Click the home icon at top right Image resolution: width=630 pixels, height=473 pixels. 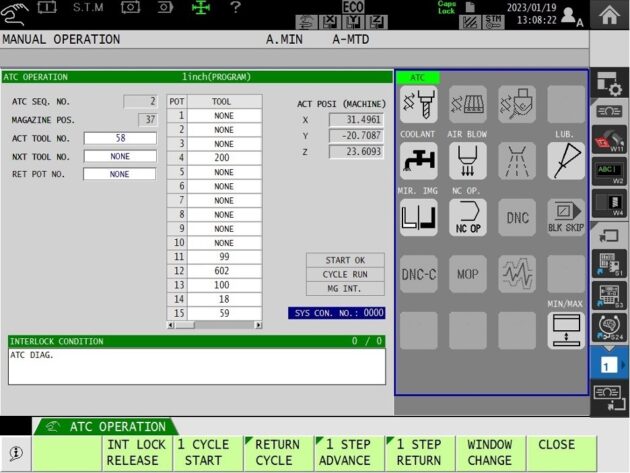tap(609, 14)
